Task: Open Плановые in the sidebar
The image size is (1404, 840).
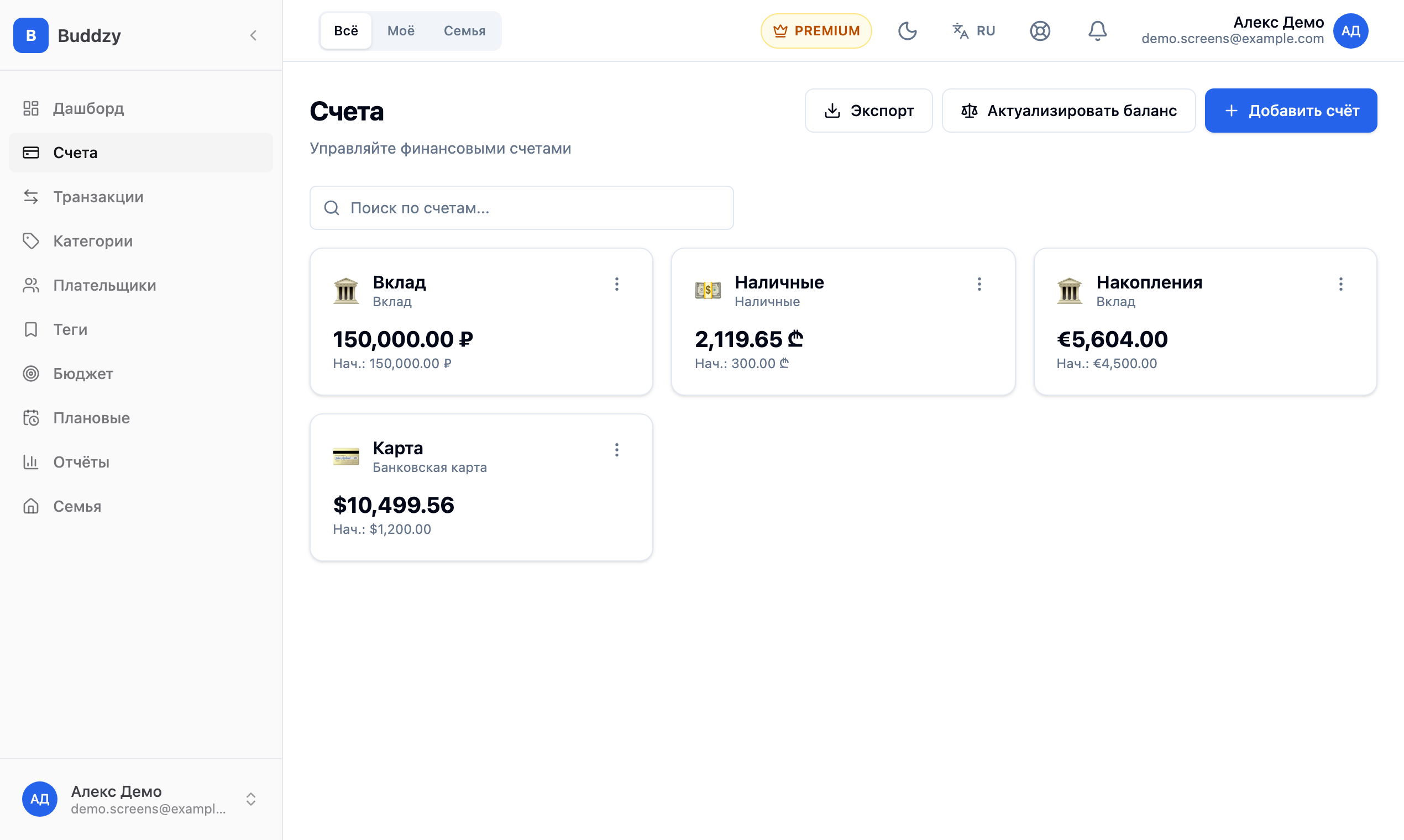Action: 141,417
